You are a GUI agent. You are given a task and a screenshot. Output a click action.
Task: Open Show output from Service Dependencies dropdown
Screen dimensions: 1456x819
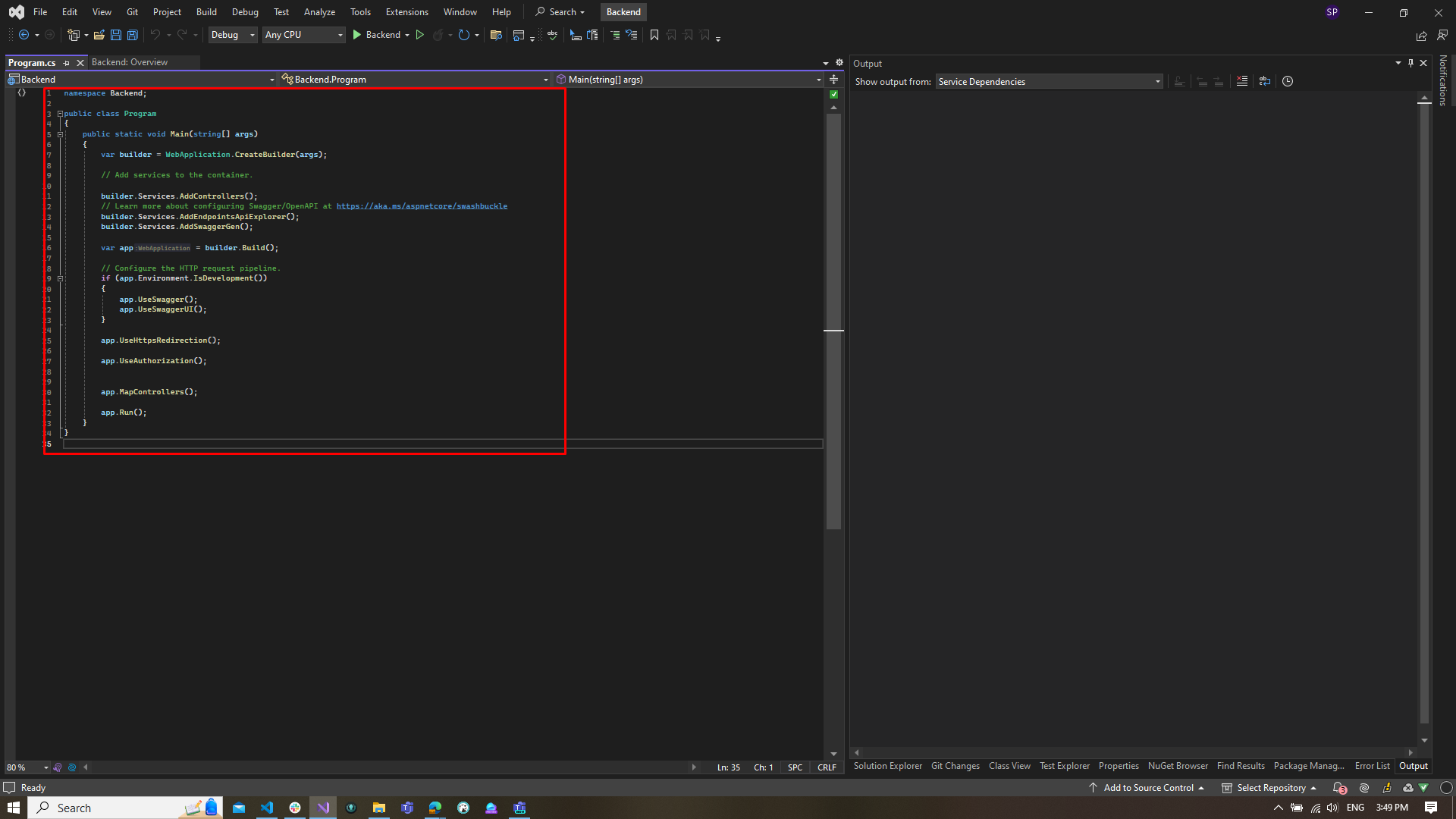coord(1049,82)
